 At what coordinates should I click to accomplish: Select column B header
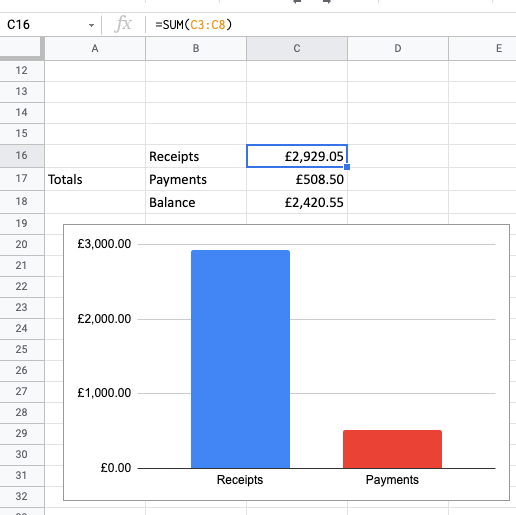pyautogui.click(x=196, y=49)
